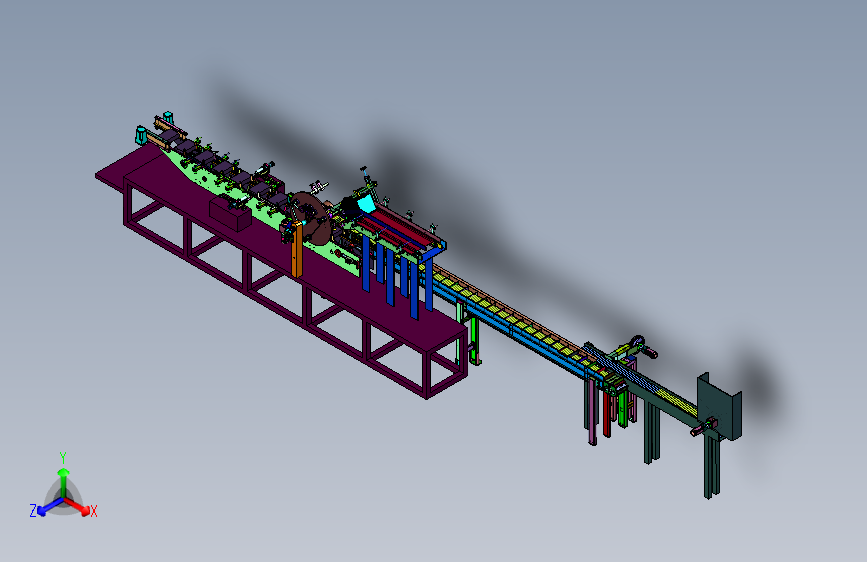Screen dimensions: 867x562
Task: Select the purple rectangular box on the table
Action: click(x=230, y=214)
